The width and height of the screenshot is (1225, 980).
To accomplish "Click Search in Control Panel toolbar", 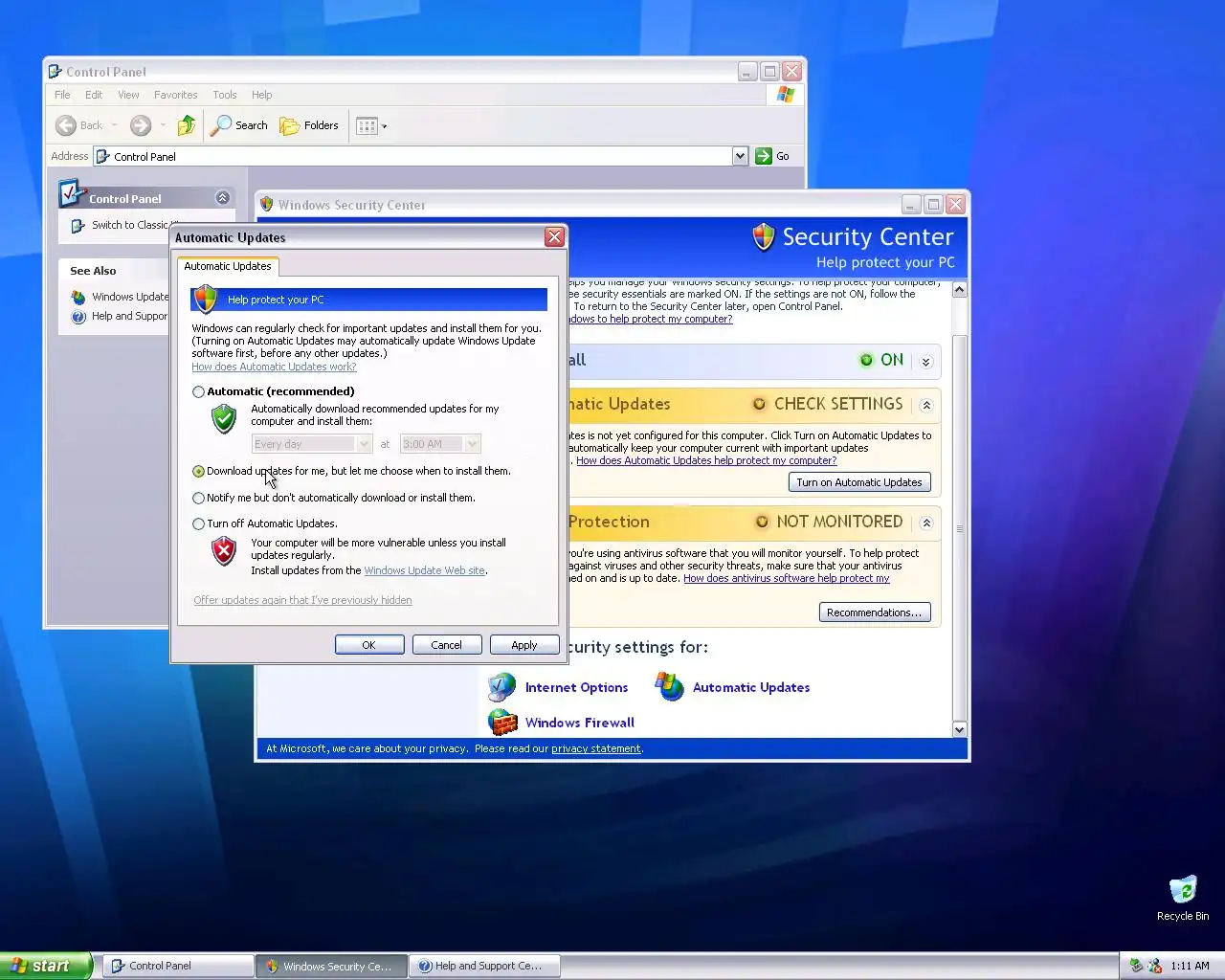I will (239, 125).
